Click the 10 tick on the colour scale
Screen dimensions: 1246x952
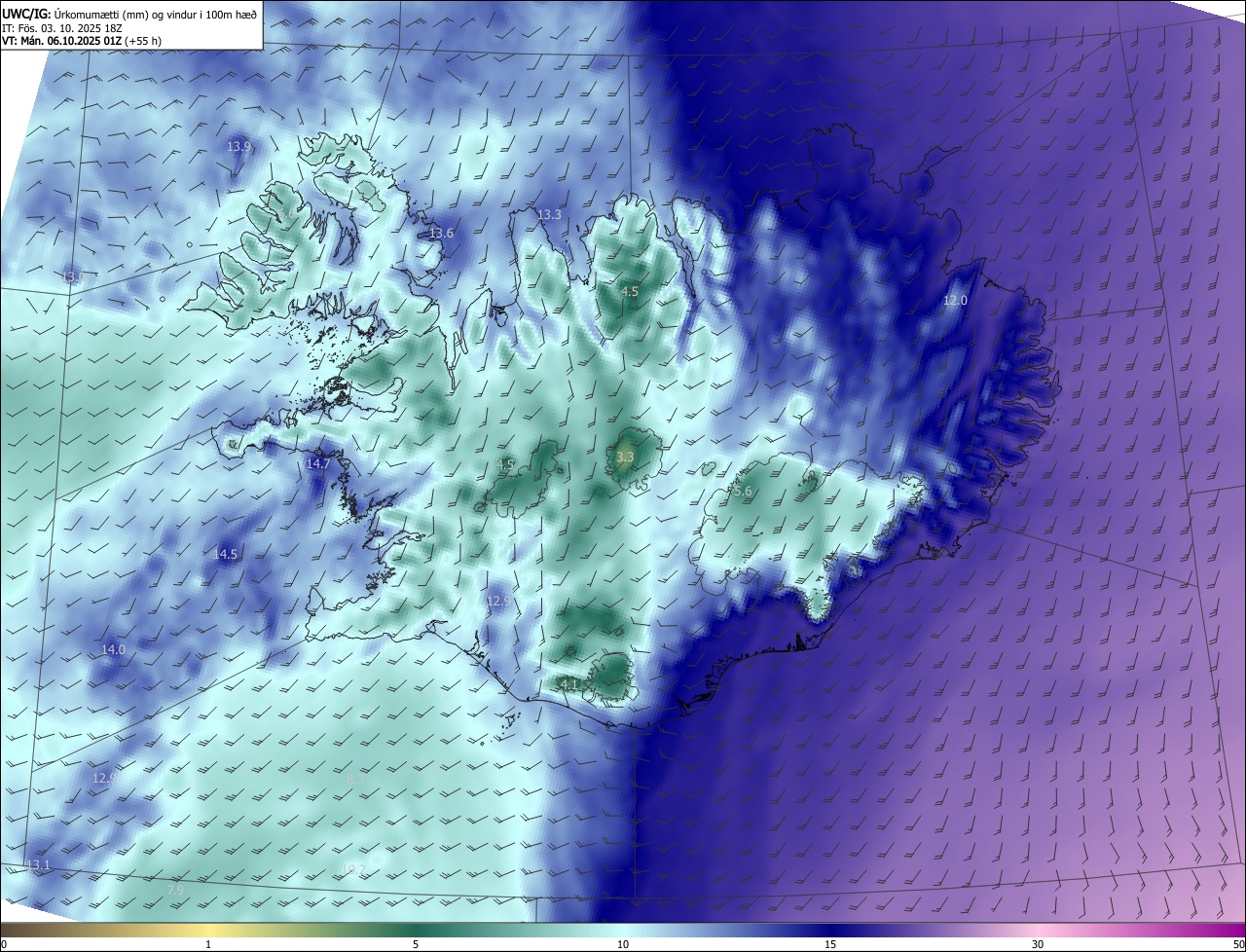coord(623,944)
